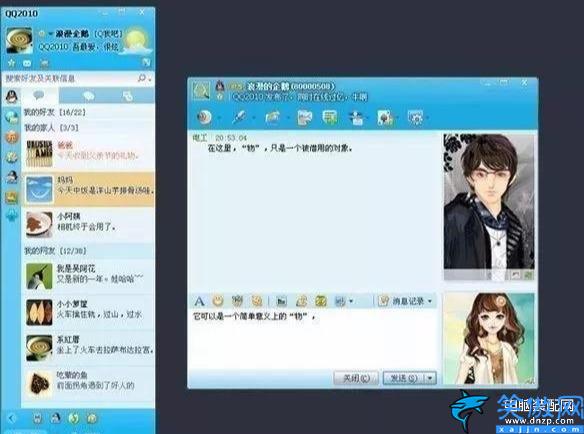This screenshot has width=584, height=434.
Task: Click the globe icon in main panel bottom bar
Action: (74, 418)
